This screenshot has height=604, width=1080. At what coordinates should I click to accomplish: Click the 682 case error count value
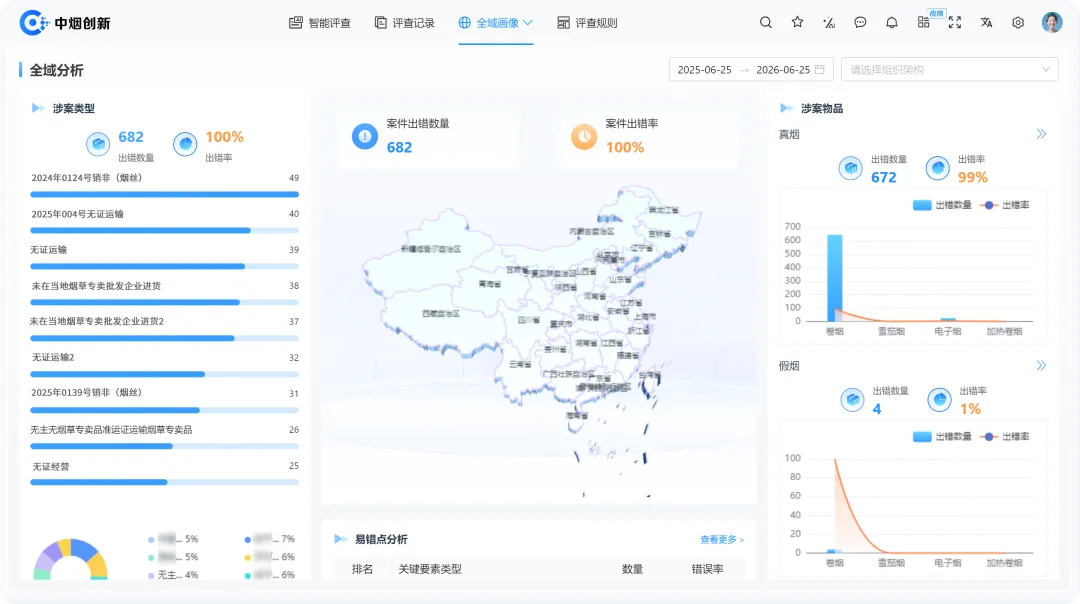(x=399, y=147)
